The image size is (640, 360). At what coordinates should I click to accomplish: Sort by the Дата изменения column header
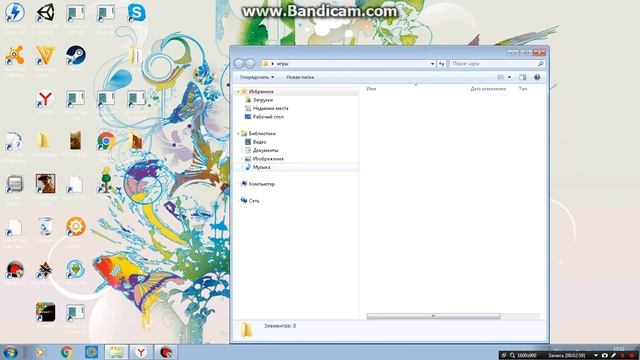pos(488,89)
